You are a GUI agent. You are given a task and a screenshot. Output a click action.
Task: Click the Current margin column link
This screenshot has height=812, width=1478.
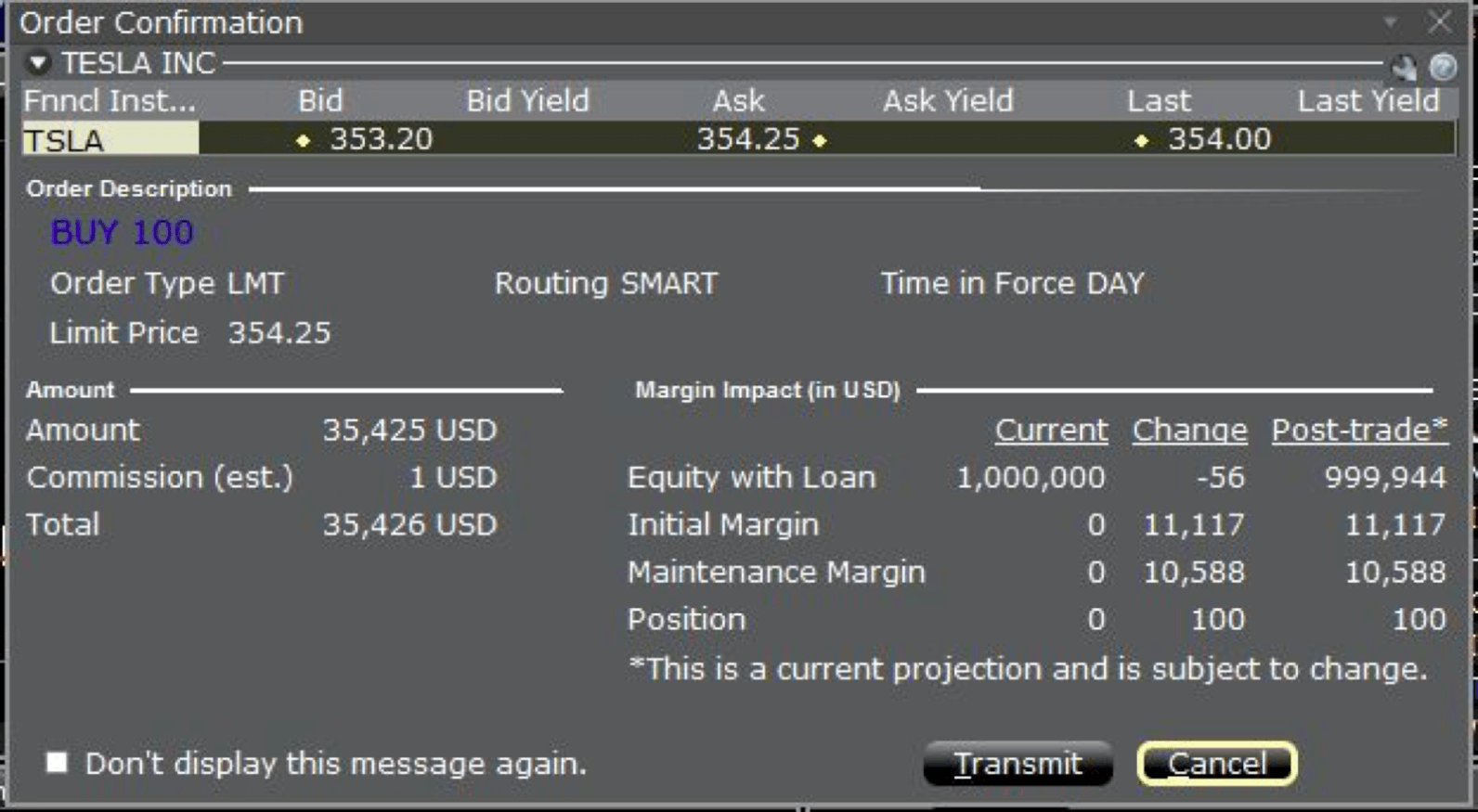click(x=1051, y=430)
